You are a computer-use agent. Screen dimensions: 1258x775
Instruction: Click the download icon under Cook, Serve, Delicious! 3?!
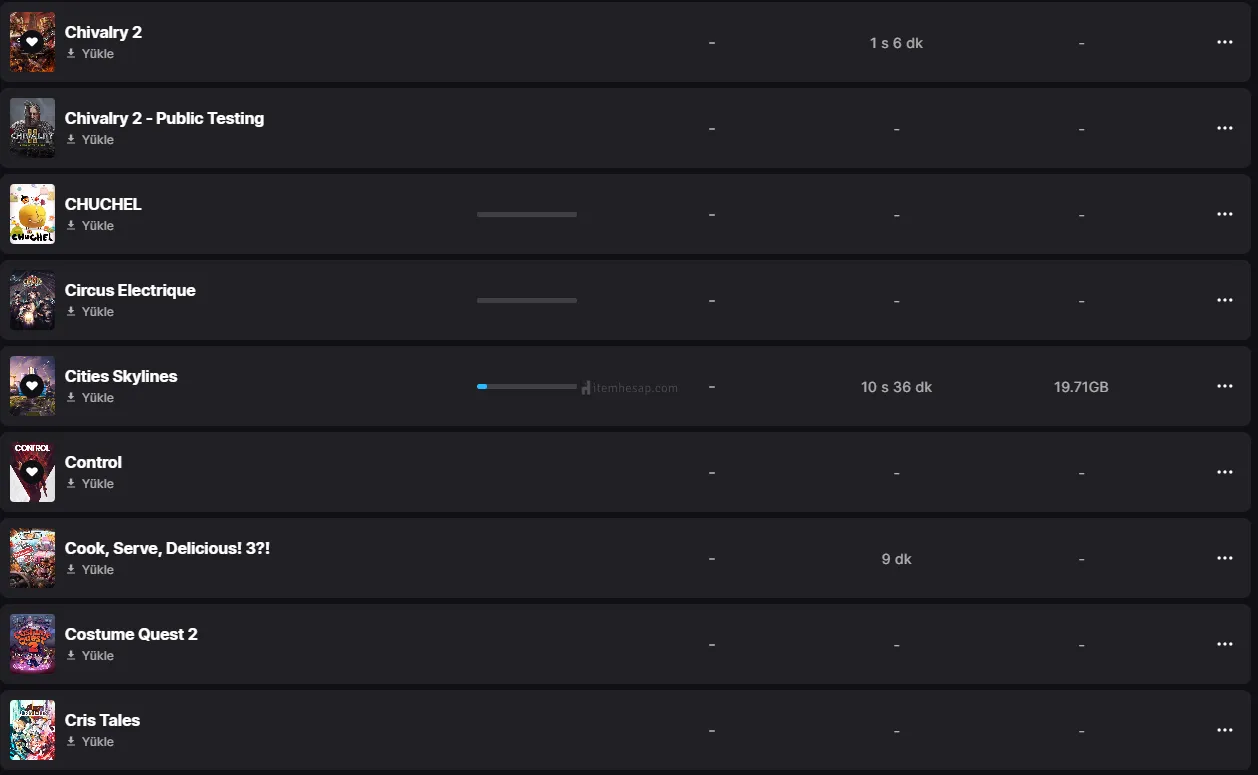[71, 570]
